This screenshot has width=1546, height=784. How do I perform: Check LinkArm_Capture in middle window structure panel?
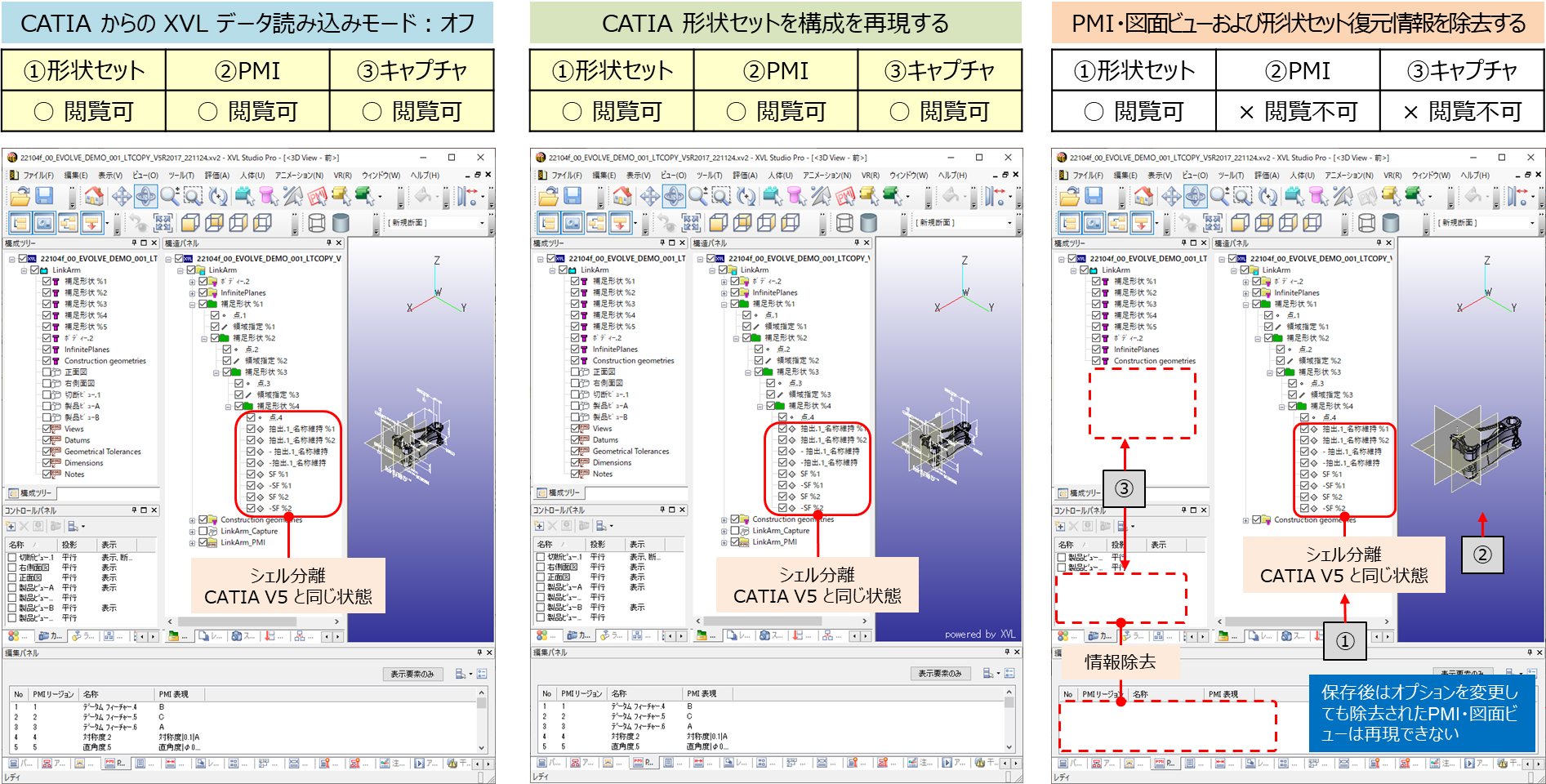(734, 531)
